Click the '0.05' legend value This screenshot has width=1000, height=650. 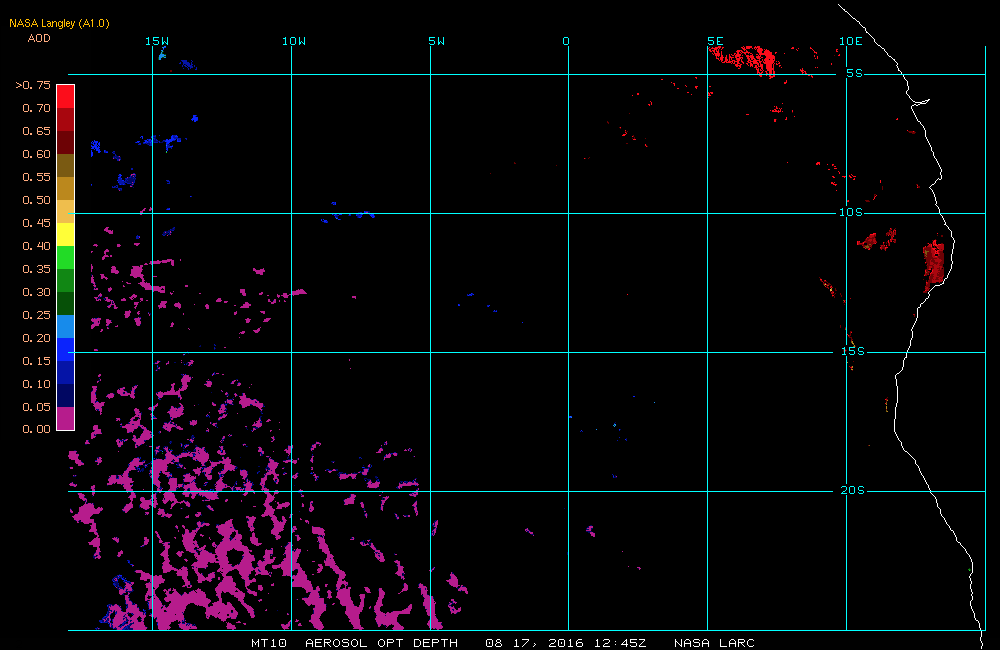(x=36, y=407)
